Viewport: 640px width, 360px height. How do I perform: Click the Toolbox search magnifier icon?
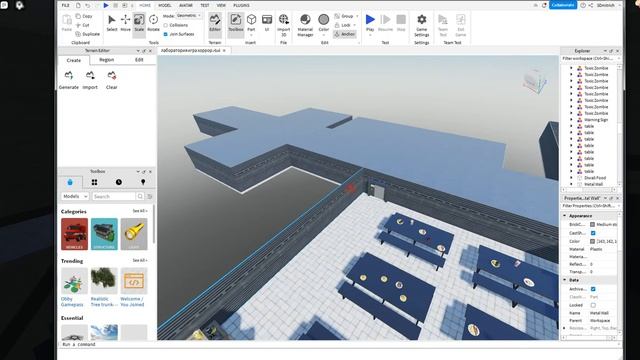140,196
